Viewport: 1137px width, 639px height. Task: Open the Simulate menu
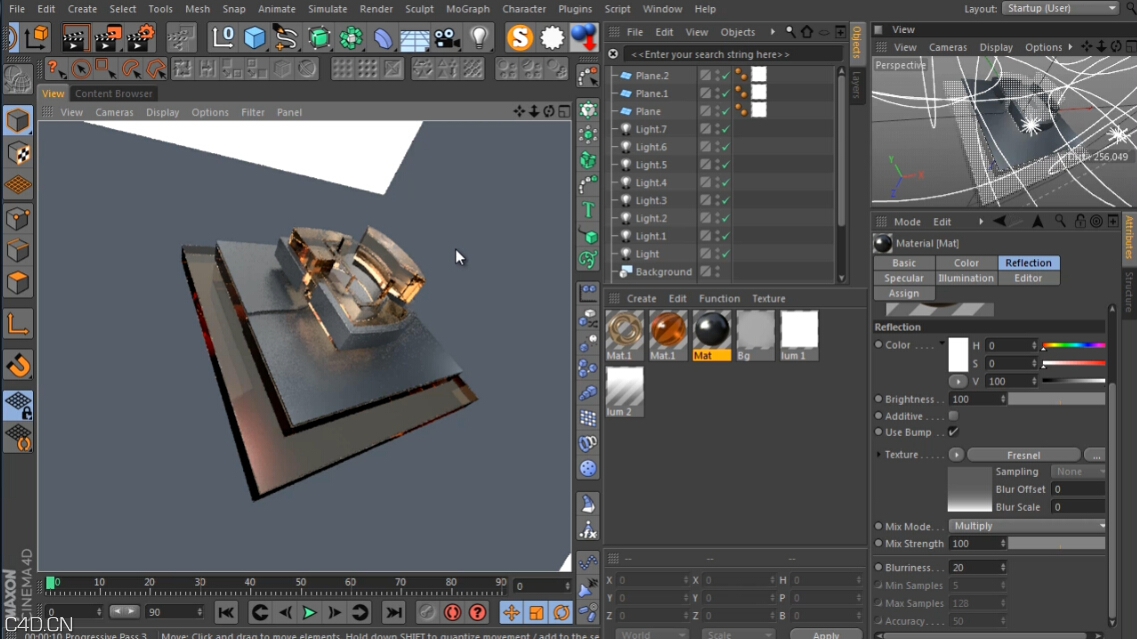tap(327, 9)
